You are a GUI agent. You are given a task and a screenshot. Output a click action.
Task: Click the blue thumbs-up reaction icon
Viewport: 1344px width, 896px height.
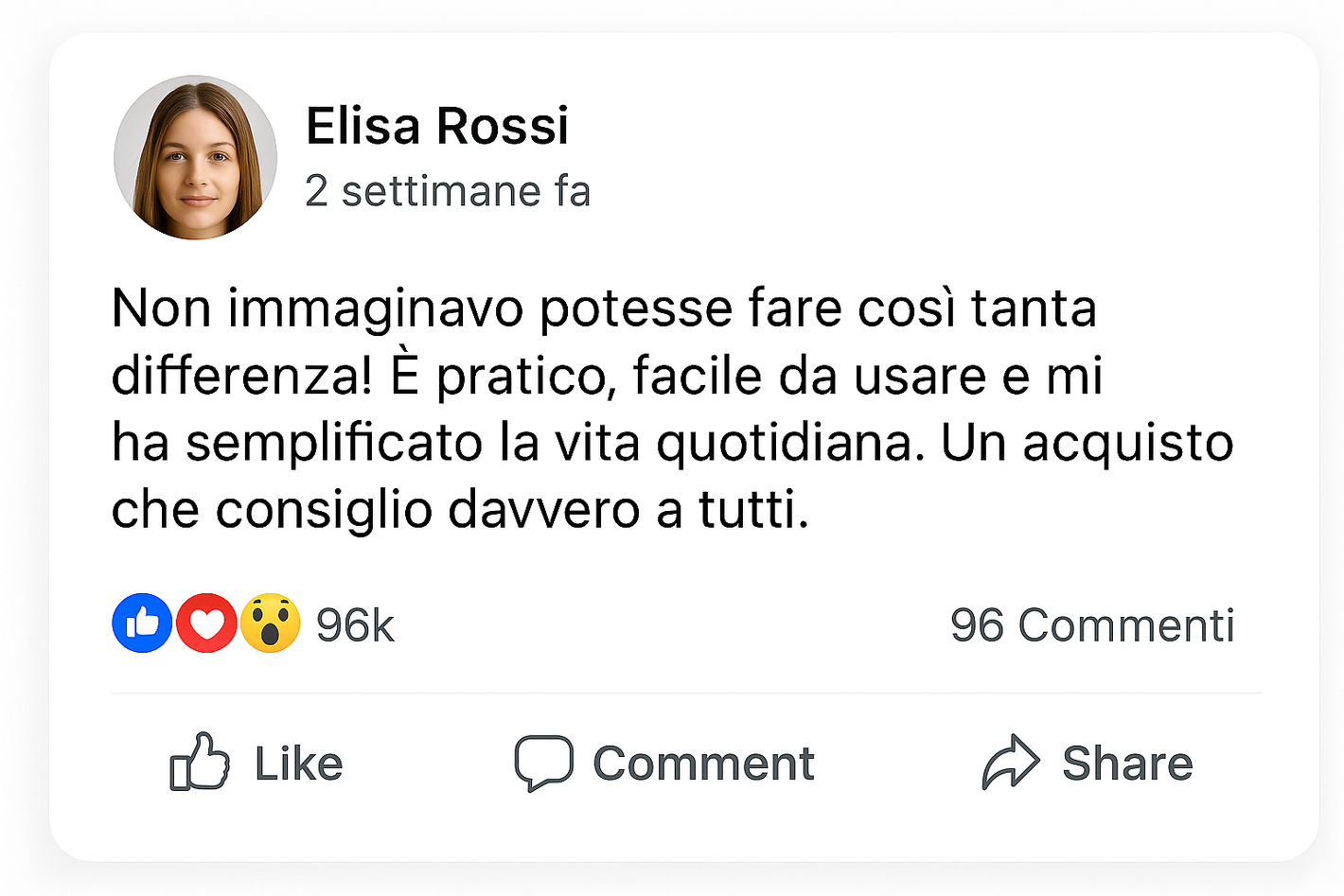(x=142, y=624)
